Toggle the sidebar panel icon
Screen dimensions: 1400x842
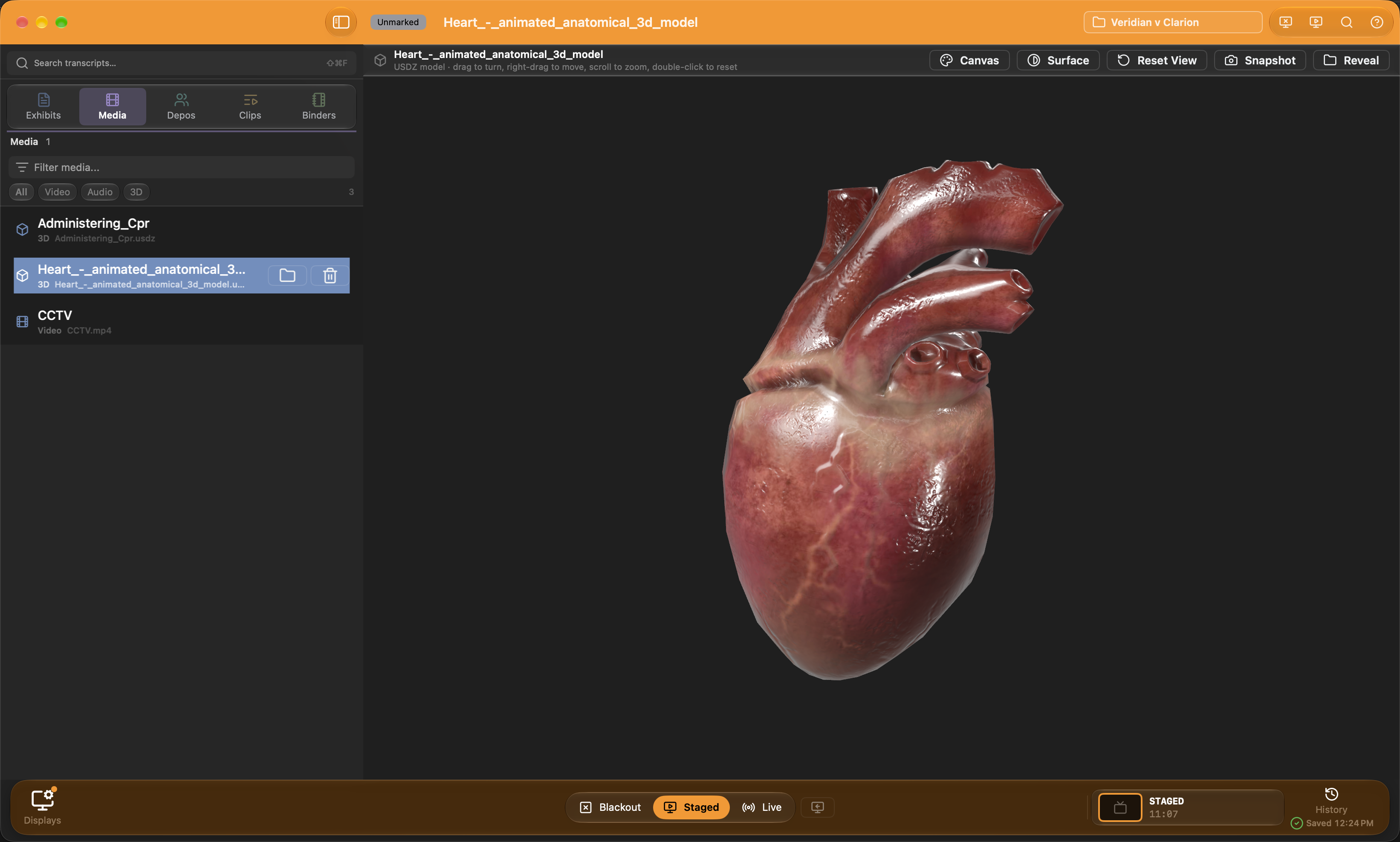click(x=340, y=22)
